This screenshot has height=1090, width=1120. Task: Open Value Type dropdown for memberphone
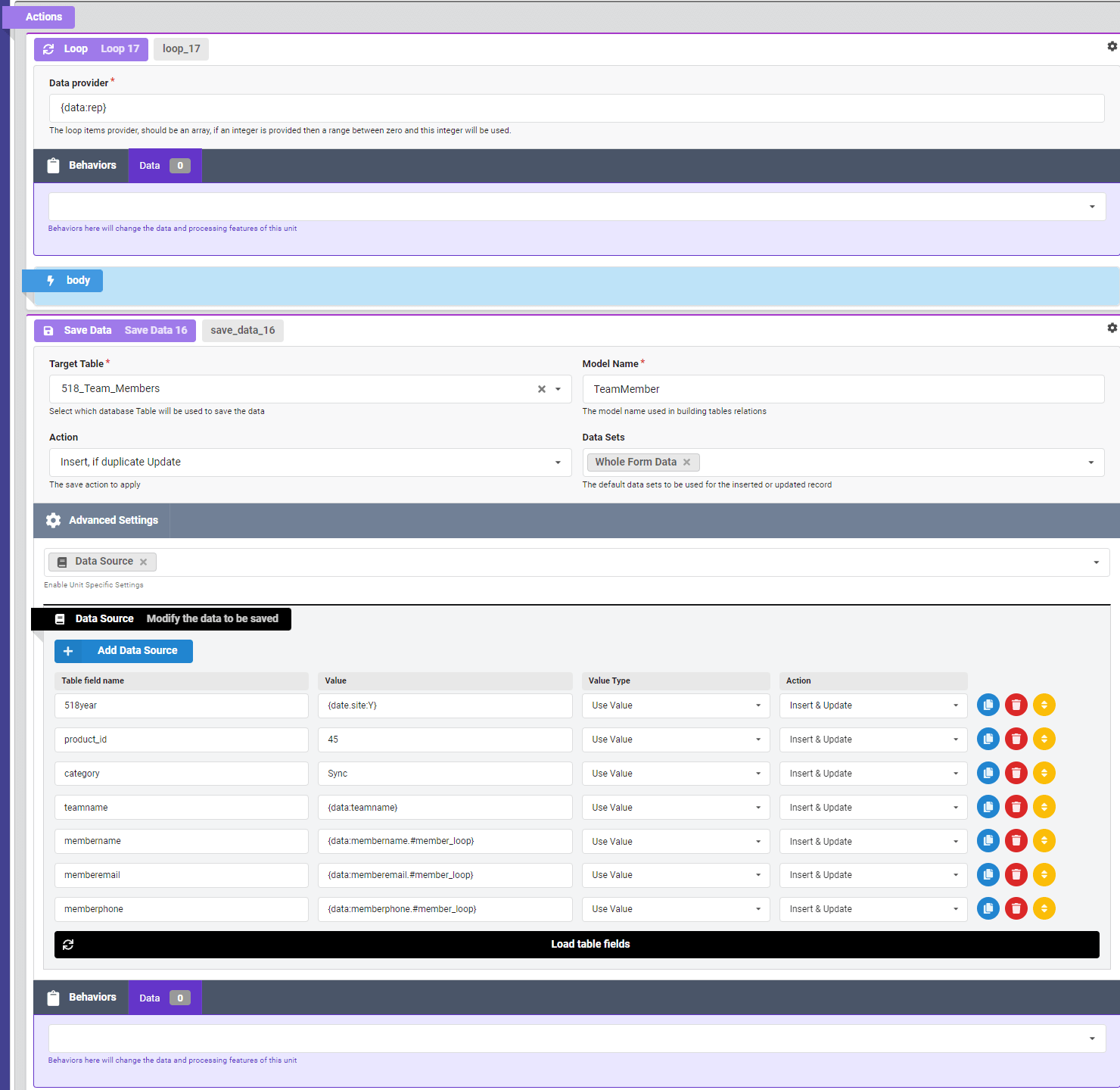click(x=676, y=909)
